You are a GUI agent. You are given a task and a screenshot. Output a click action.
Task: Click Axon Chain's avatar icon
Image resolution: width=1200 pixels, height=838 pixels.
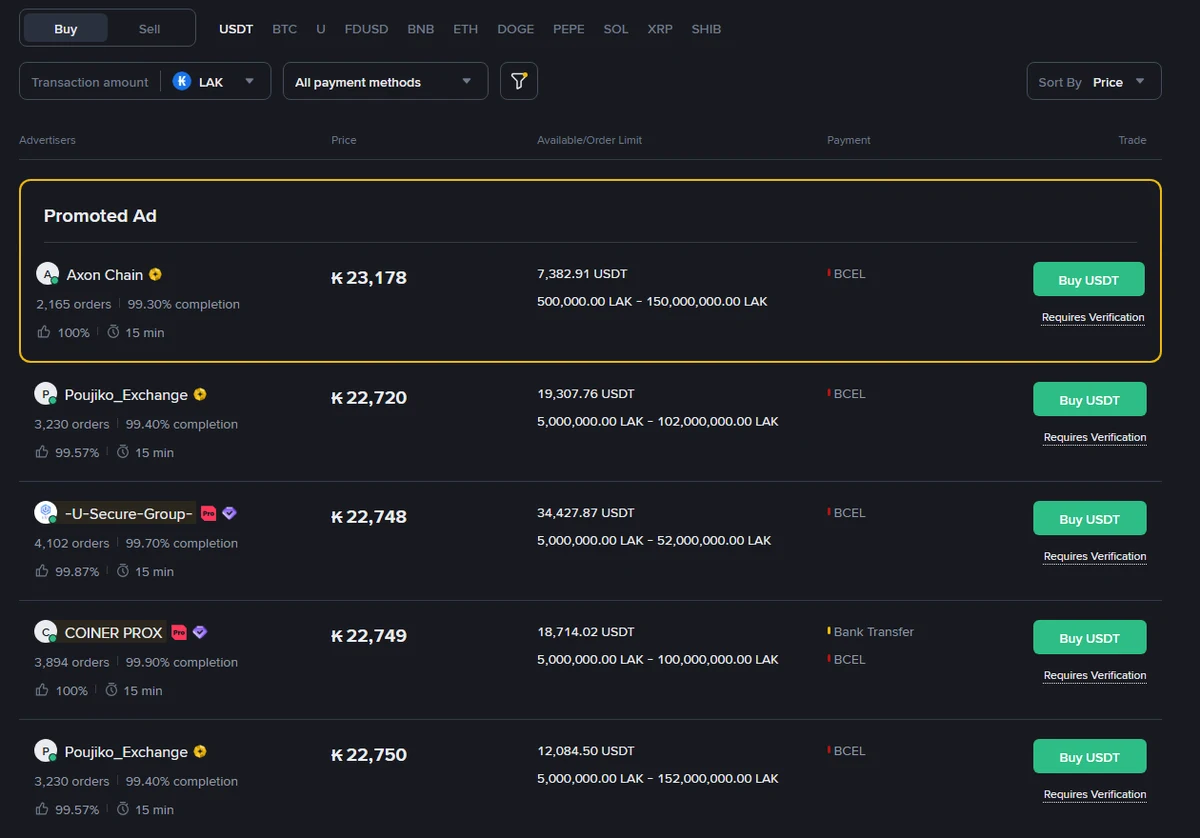[x=47, y=274]
